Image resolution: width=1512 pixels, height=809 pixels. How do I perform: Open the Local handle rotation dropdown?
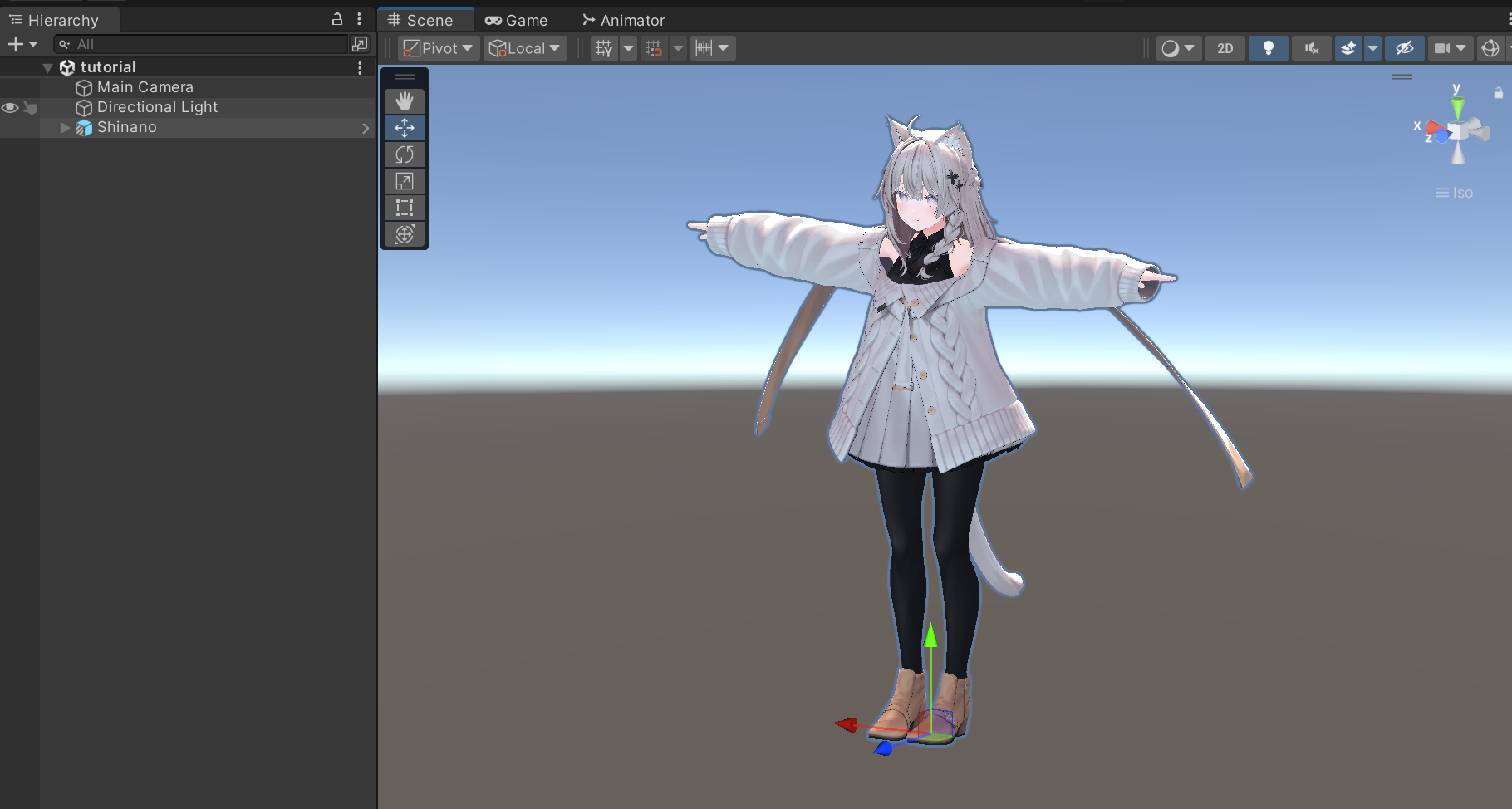tap(524, 48)
